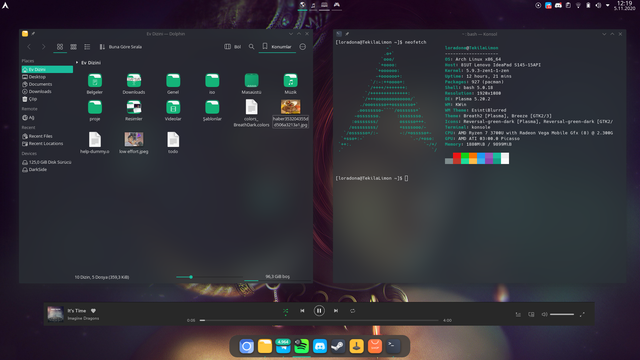Switch Dolphin to icons view mode
This screenshot has height=360, width=640.
coord(60,47)
